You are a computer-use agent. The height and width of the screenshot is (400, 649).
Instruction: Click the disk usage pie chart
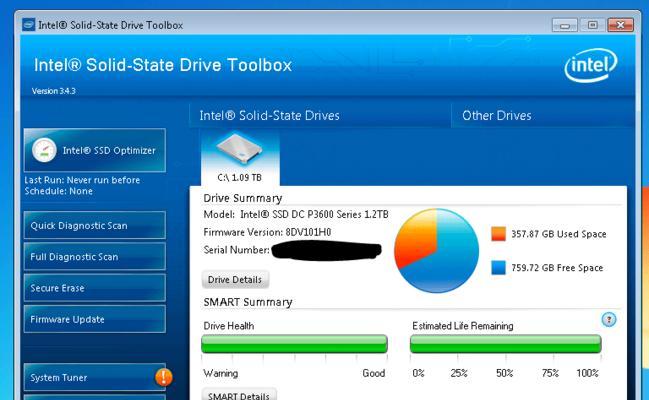click(436, 251)
